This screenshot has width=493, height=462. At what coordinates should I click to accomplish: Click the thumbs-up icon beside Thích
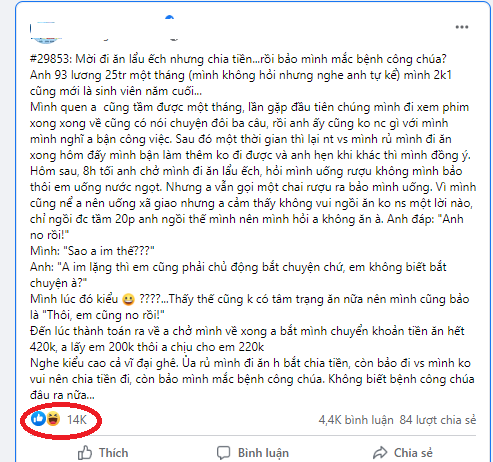pyautogui.click(x=85, y=453)
